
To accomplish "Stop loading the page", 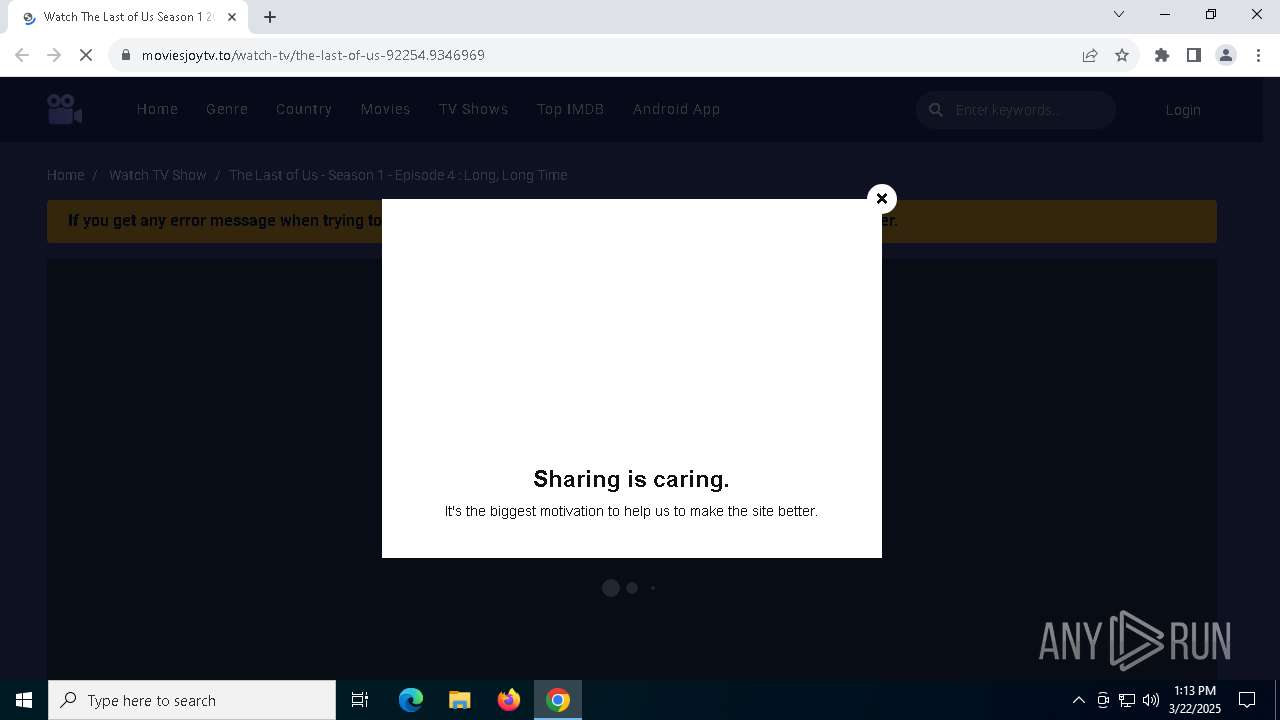I will click(x=86, y=55).
